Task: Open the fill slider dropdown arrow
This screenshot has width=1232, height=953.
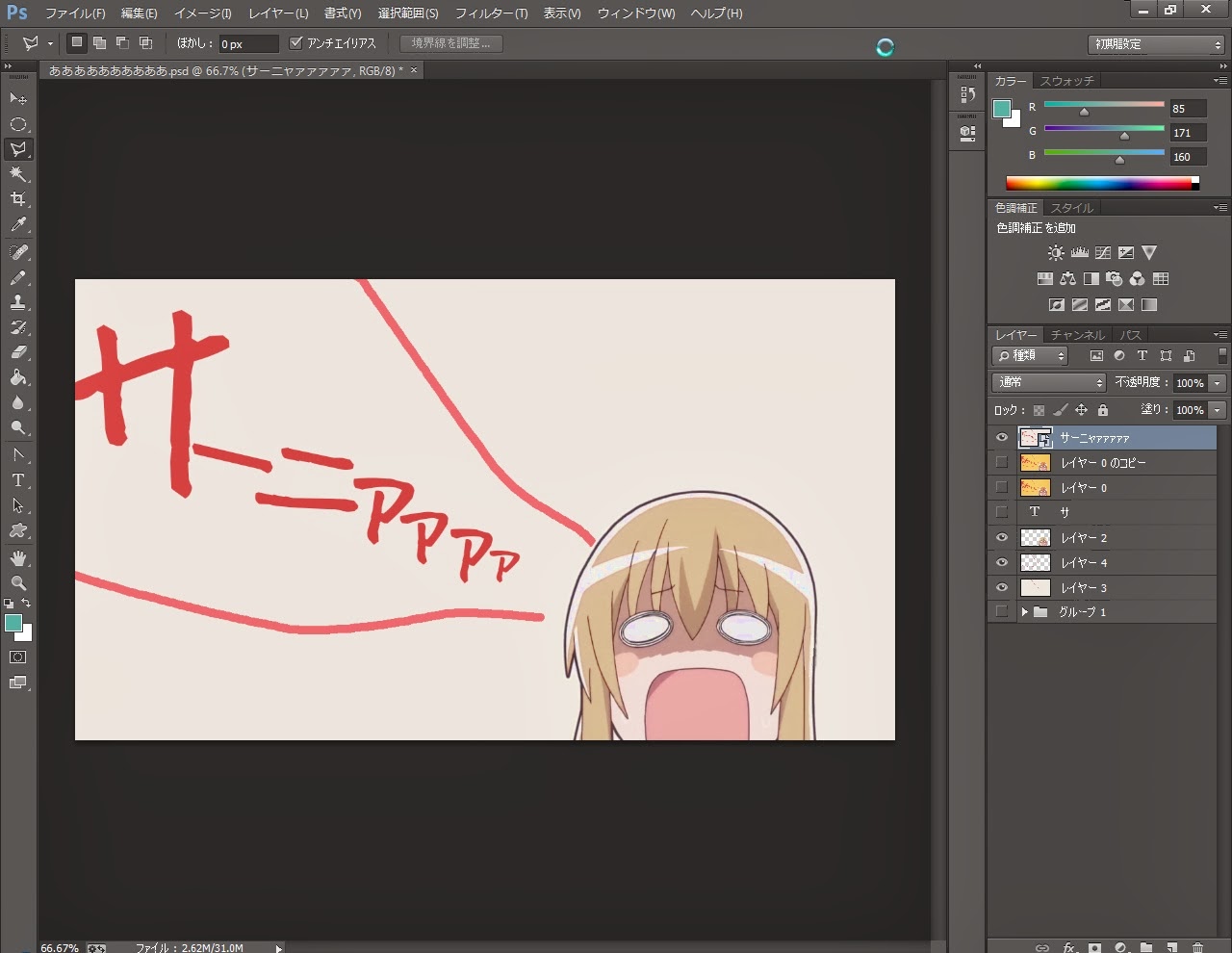Action: pos(1218,410)
